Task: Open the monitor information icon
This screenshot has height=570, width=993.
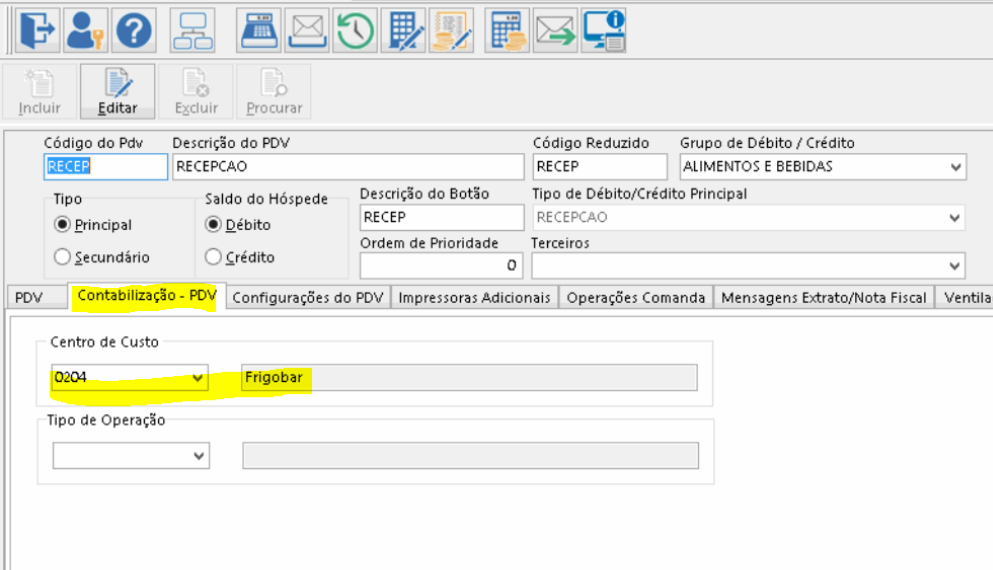Action: [x=604, y=30]
